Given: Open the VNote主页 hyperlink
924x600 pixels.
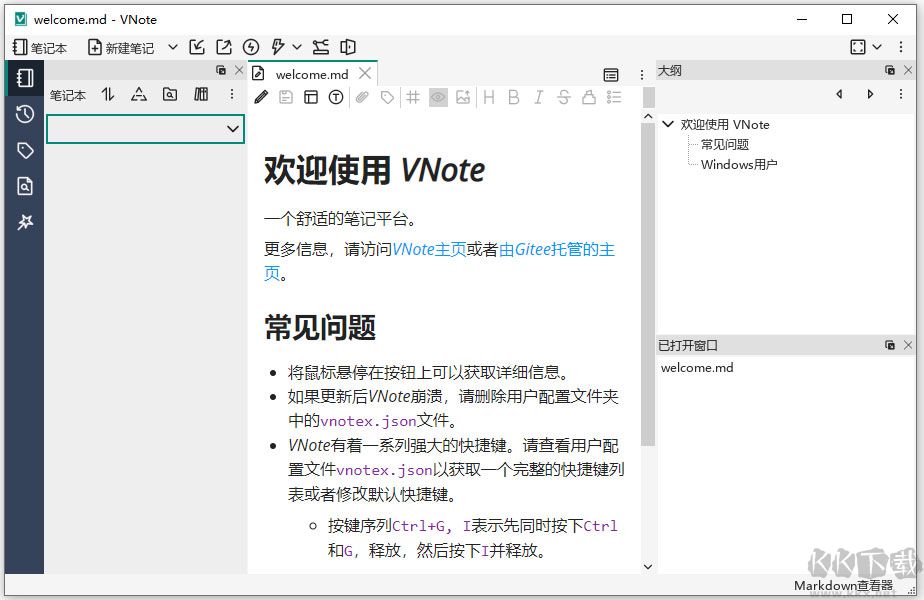Looking at the screenshot, I should [x=429, y=249].
